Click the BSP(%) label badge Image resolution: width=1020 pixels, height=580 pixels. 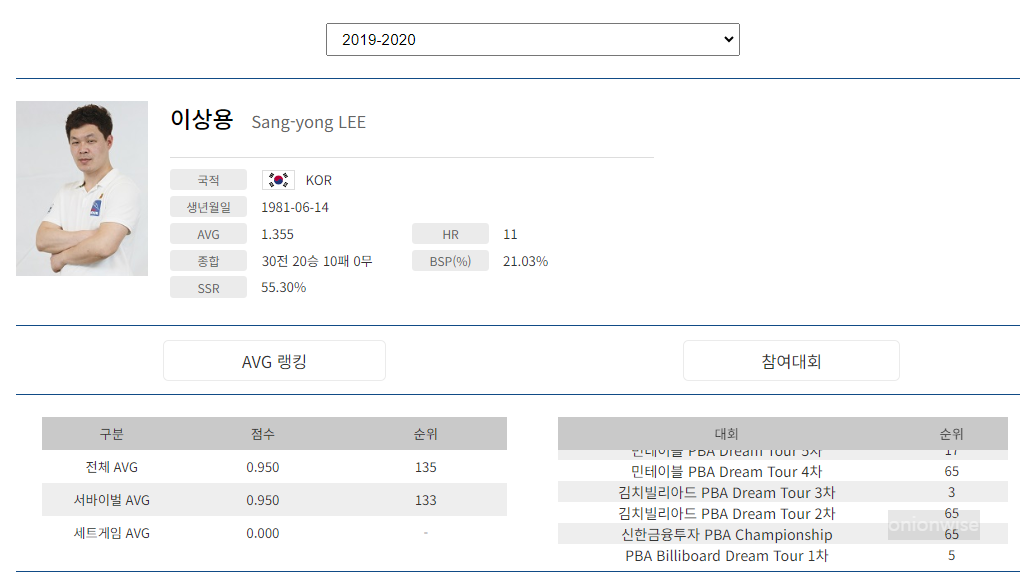(450, 260)
